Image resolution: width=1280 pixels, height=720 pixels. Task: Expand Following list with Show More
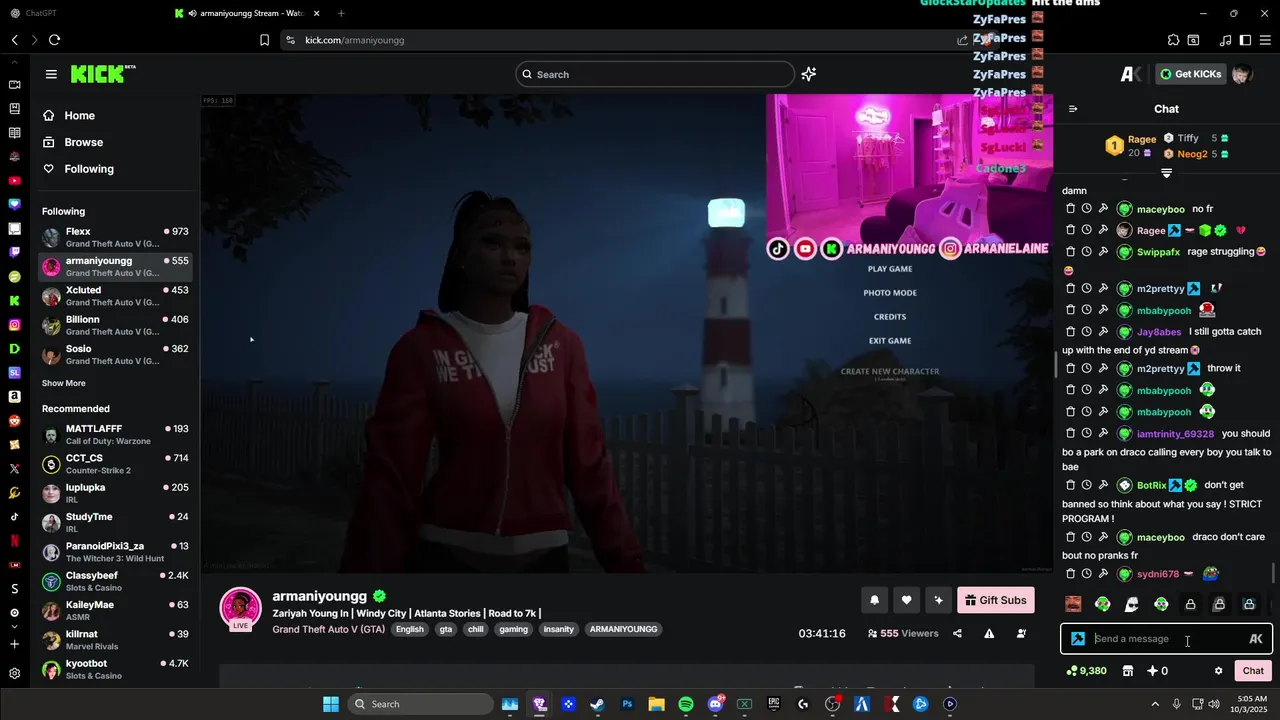[64, 384]
